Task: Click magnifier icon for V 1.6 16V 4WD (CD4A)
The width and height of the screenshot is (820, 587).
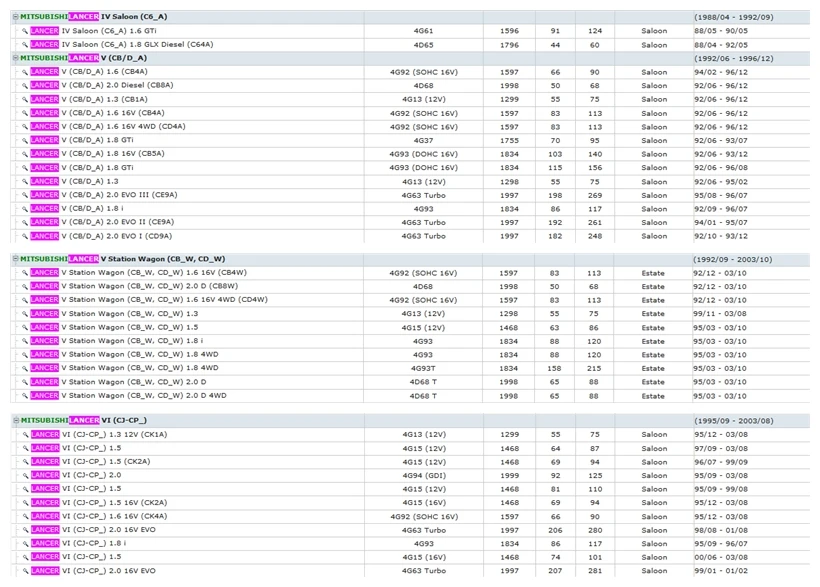Action: point(25,127)
